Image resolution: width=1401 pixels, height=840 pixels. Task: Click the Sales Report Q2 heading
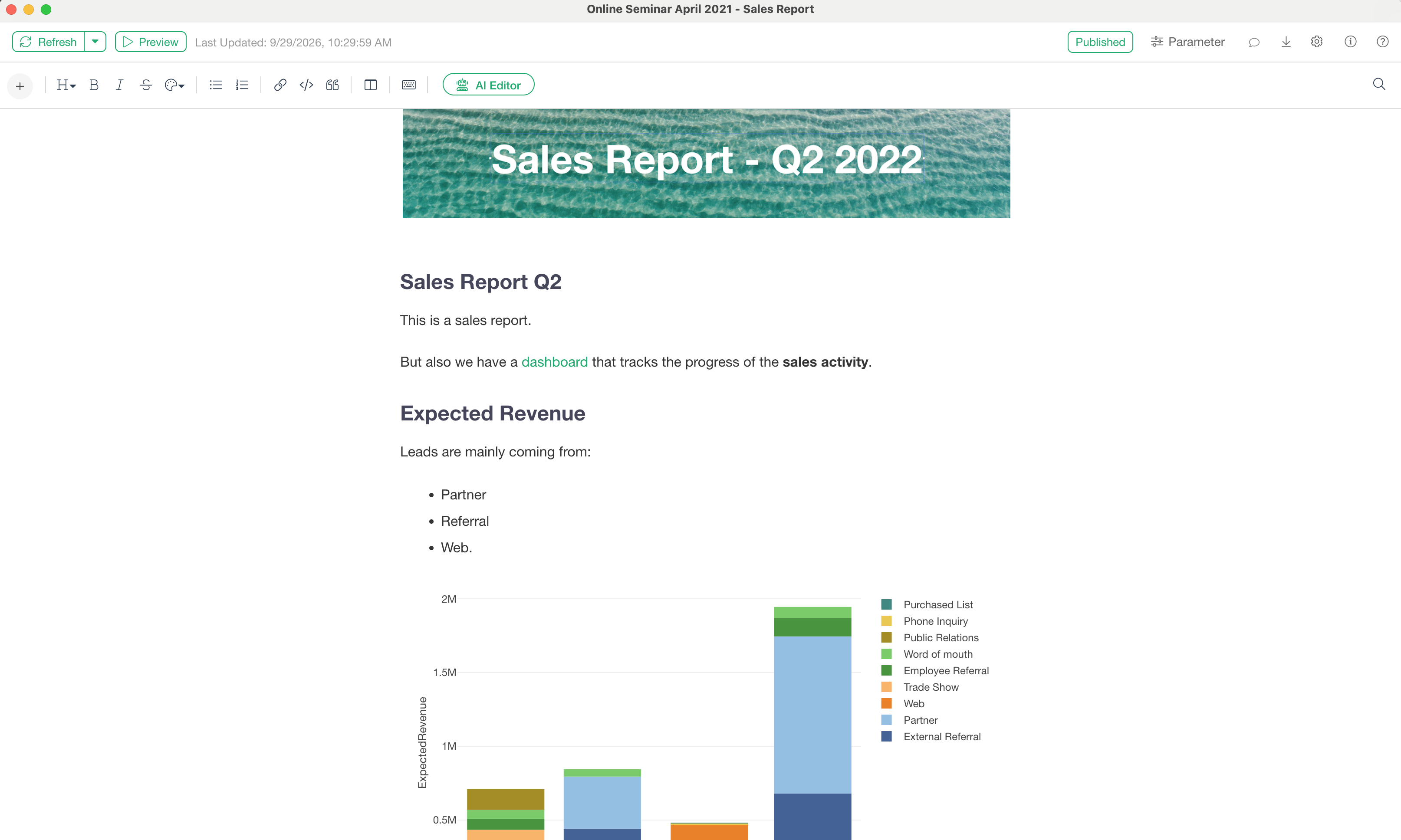click(480, 282)
